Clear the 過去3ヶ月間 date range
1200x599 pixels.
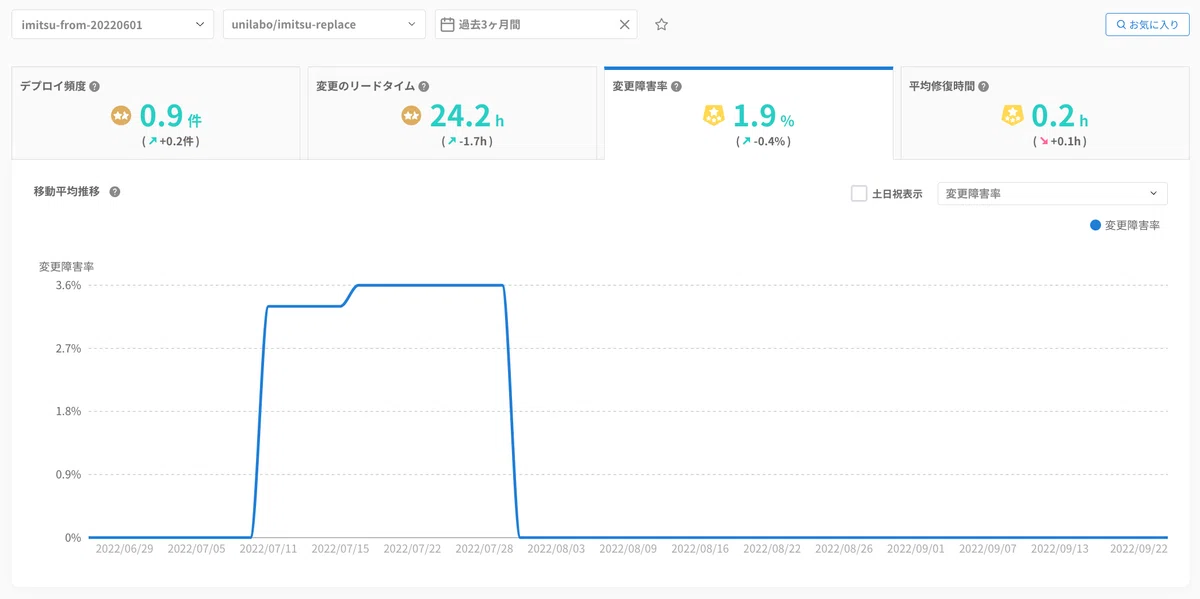pyautogui.click(x=625, y=24)
